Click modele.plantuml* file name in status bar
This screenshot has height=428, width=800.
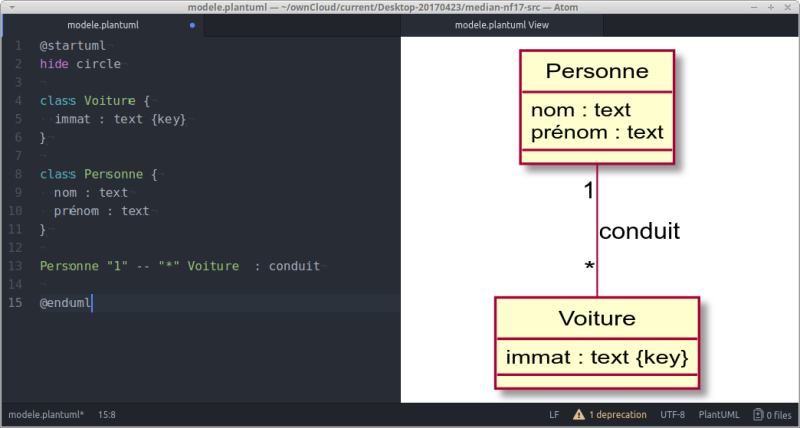tap(46, 415)
